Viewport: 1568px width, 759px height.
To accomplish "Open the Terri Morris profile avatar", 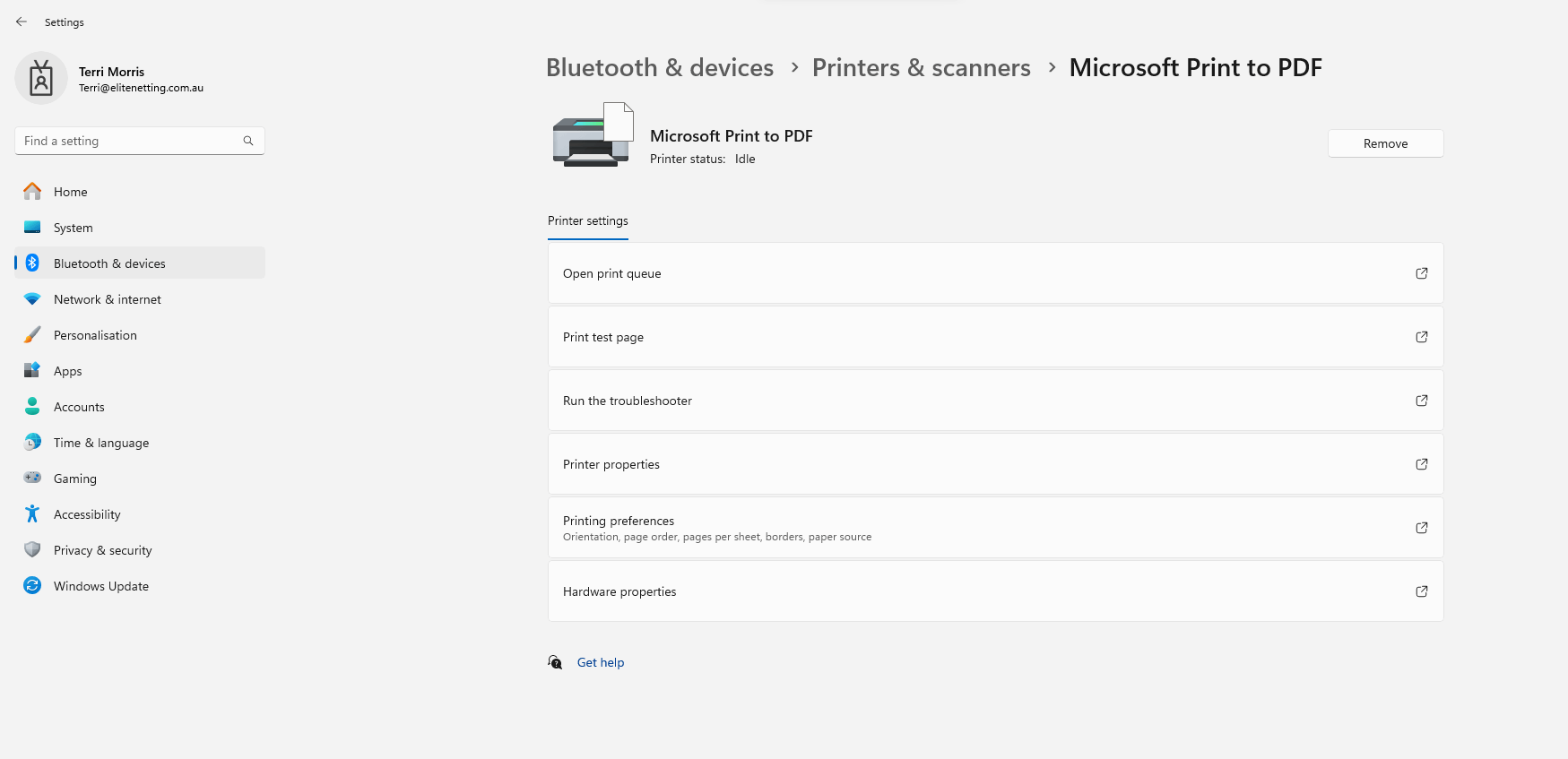I will click(41, 78).
